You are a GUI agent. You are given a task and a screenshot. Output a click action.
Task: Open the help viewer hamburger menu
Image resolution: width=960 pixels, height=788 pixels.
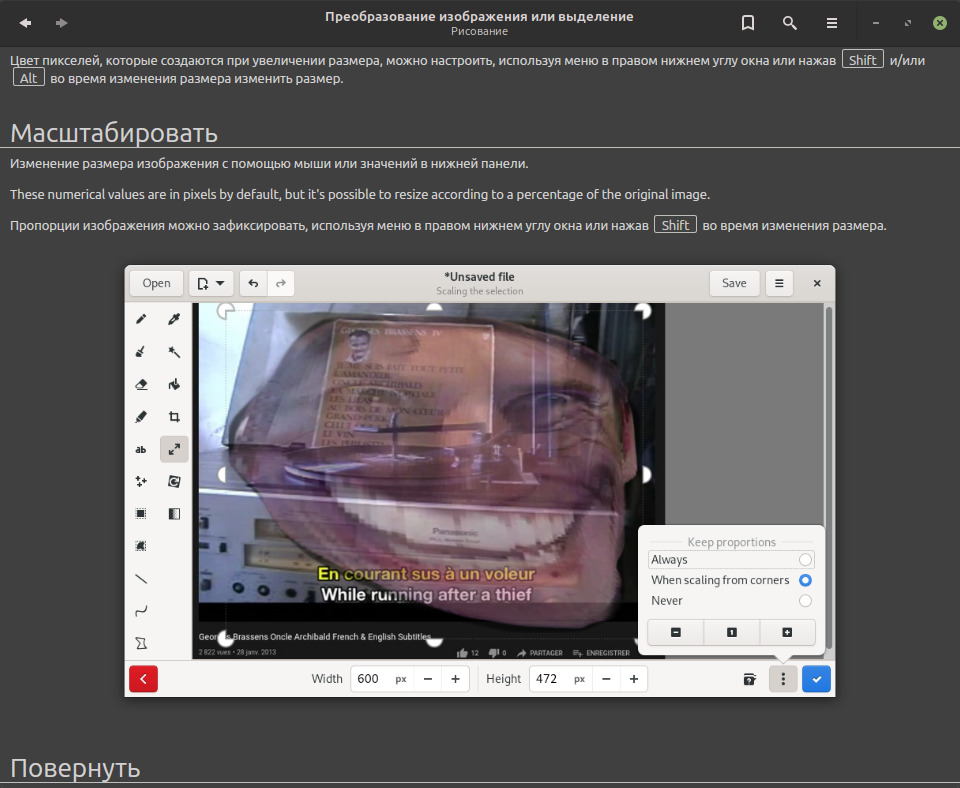point(832,23)
